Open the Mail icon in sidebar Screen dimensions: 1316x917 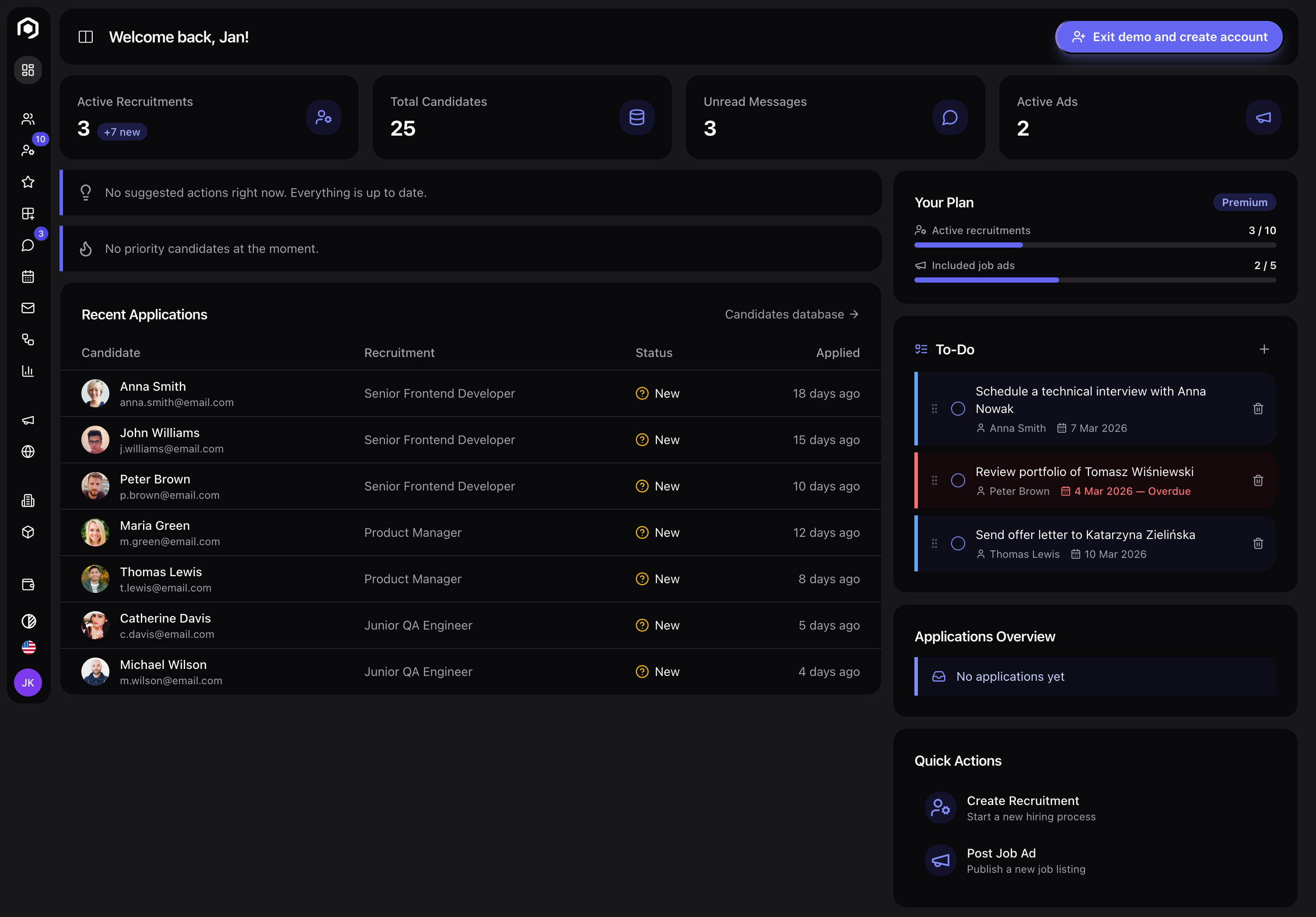28,308
